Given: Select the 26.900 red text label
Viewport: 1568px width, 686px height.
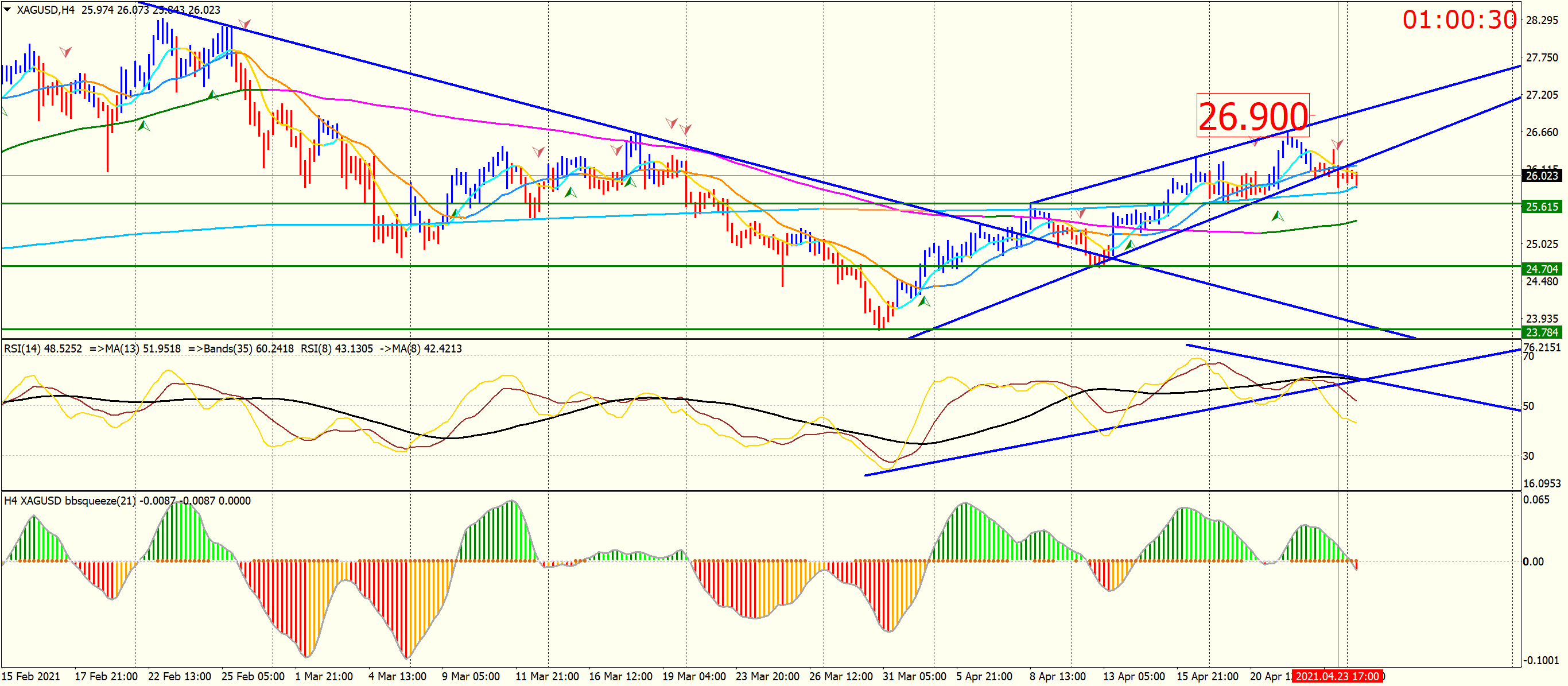Looking at the screenshot, I should (1253, 115).
